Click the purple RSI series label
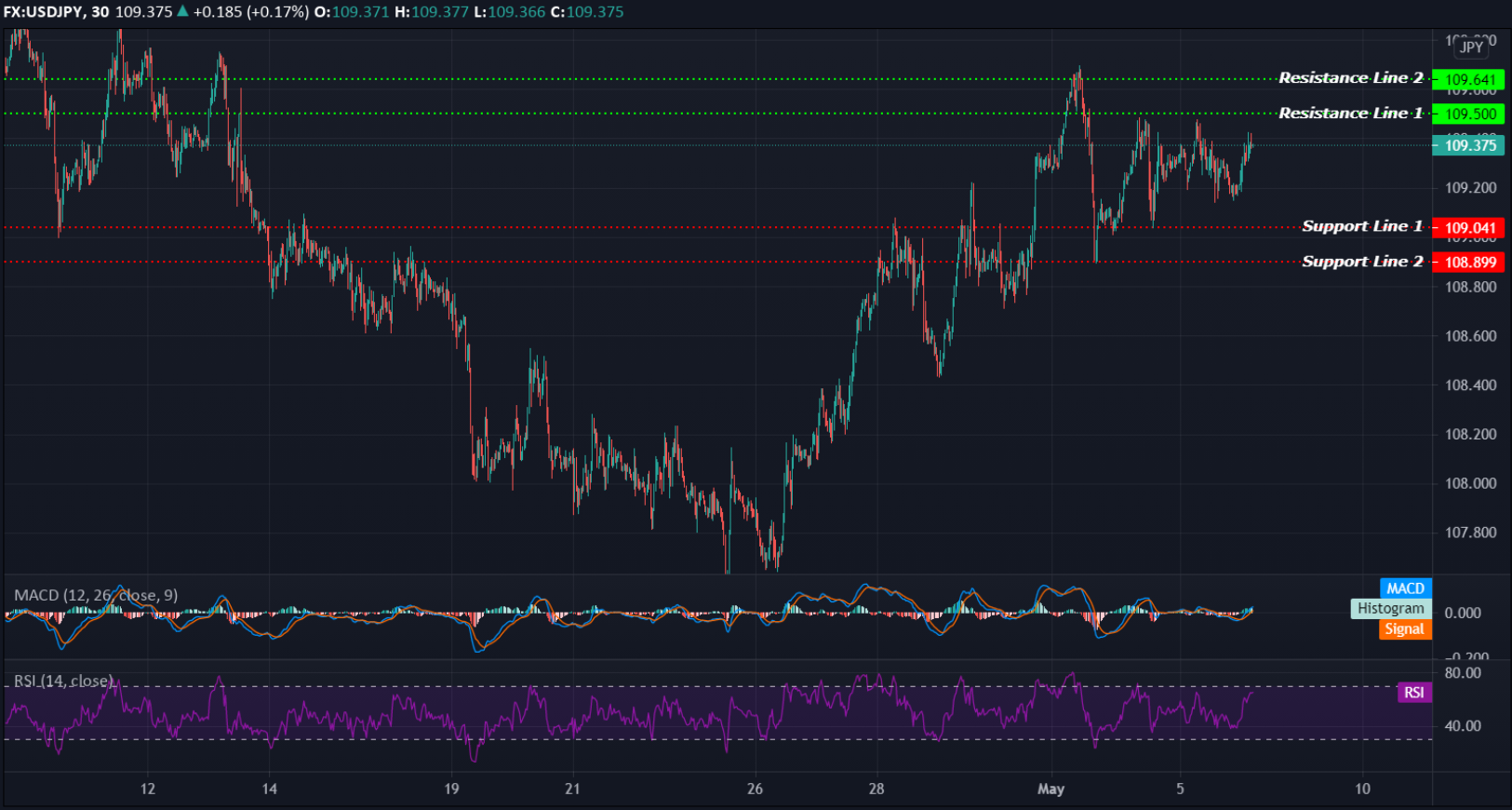This screenshot has width=1512, height=810. (1413, 693)
